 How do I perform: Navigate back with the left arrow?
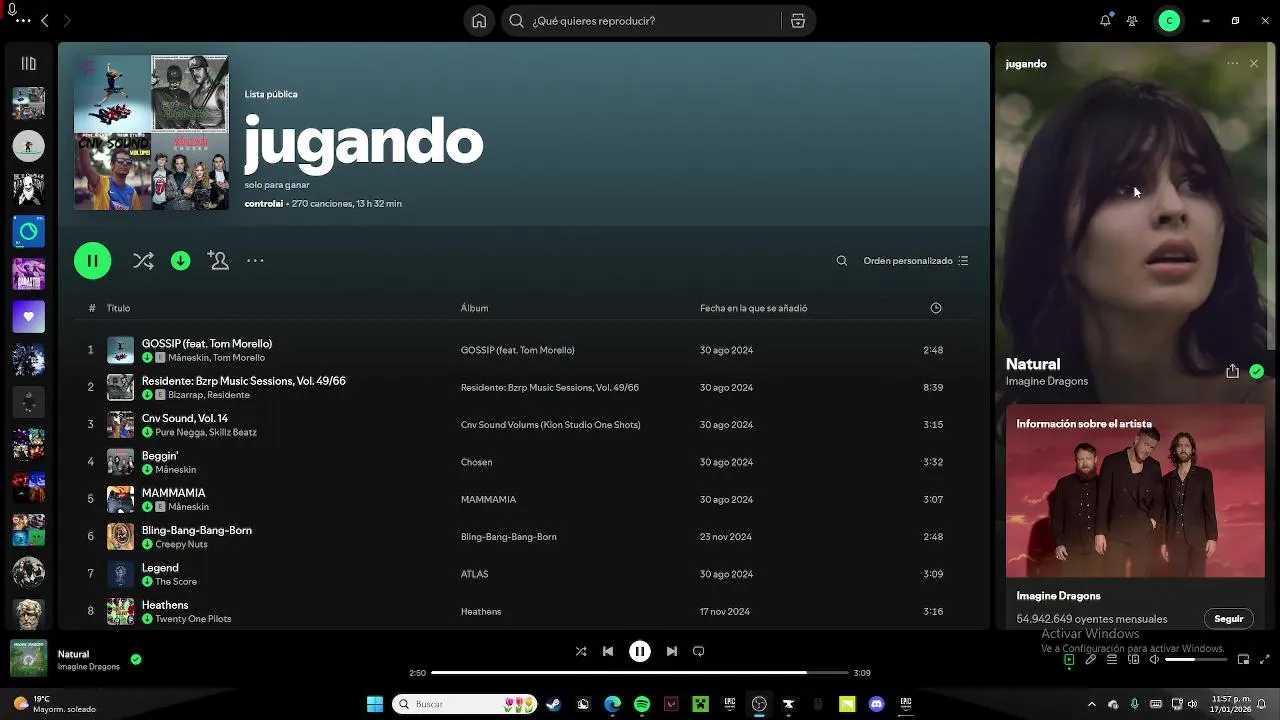tap(45, 21)
